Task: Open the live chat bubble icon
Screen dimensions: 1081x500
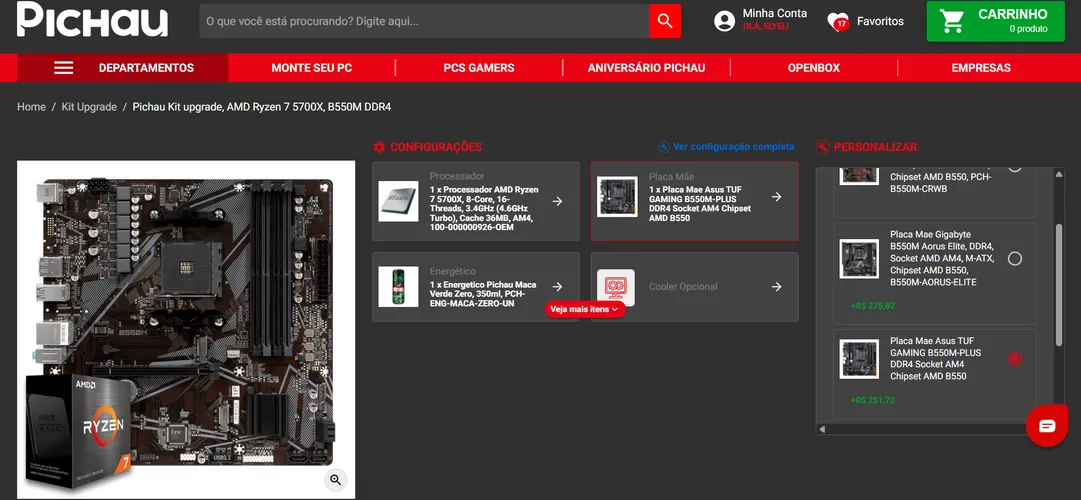Action: coord(1047,426)
